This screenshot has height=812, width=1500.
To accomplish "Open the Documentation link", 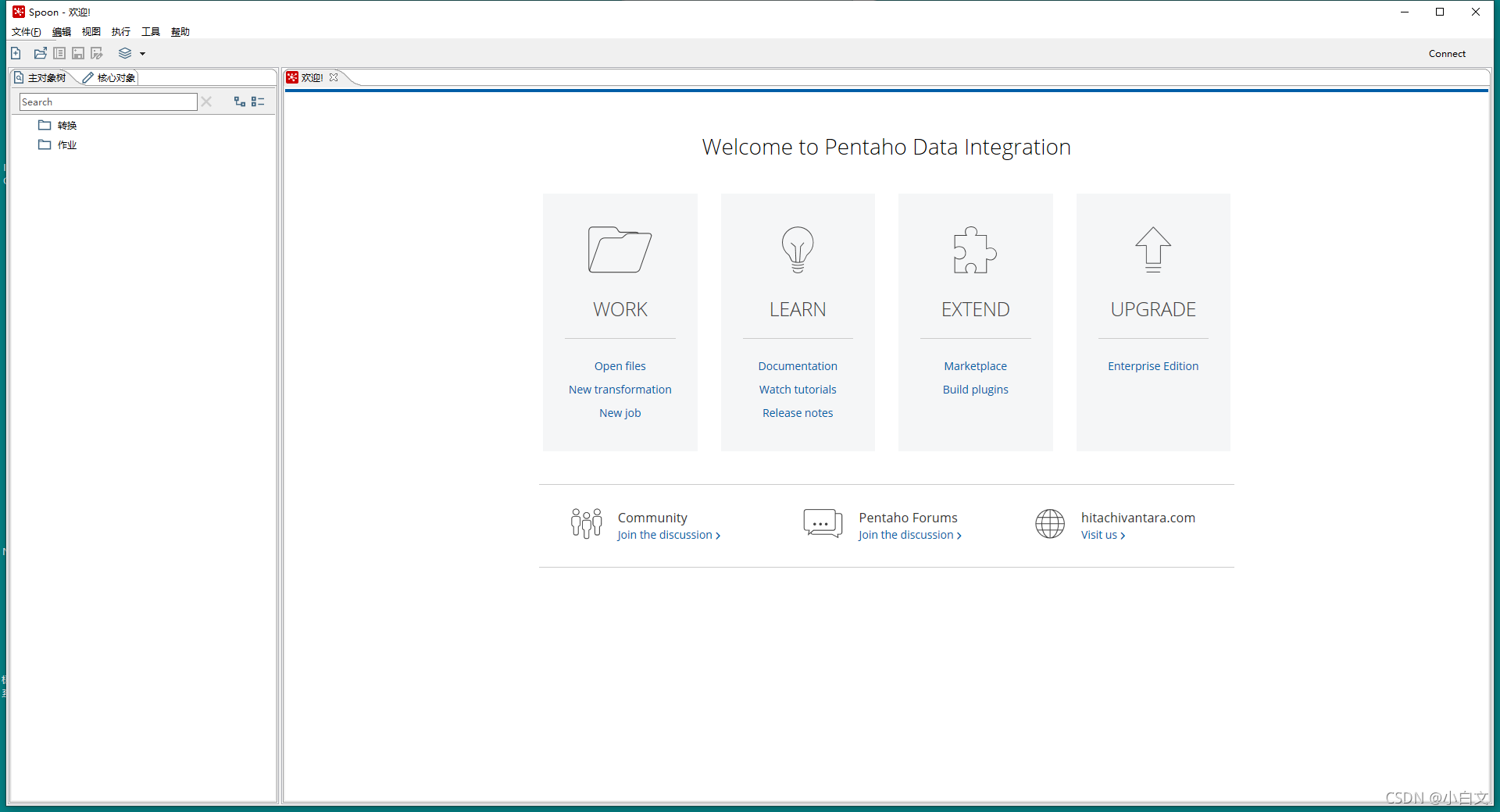I will click(x=798, y=366).
